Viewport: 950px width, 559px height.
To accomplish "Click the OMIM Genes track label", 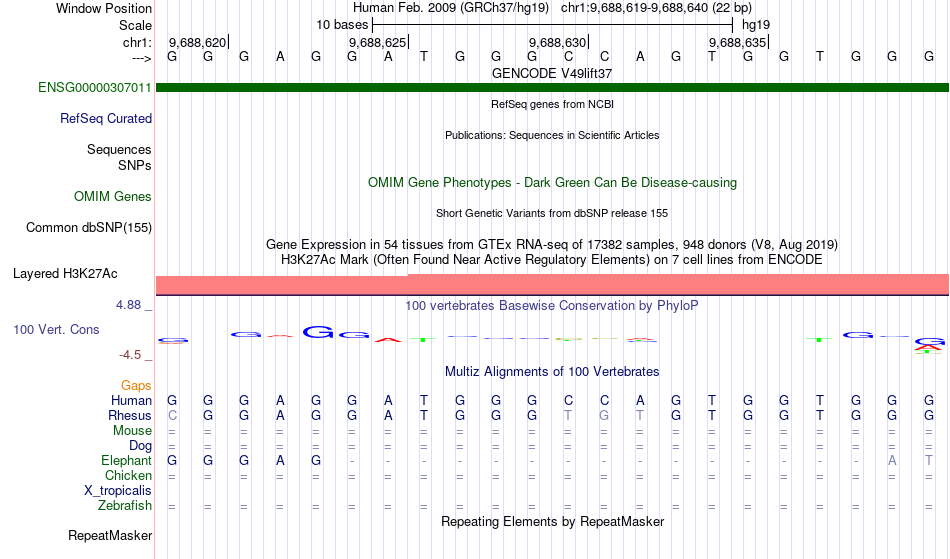I will click(x=113, y=197).
